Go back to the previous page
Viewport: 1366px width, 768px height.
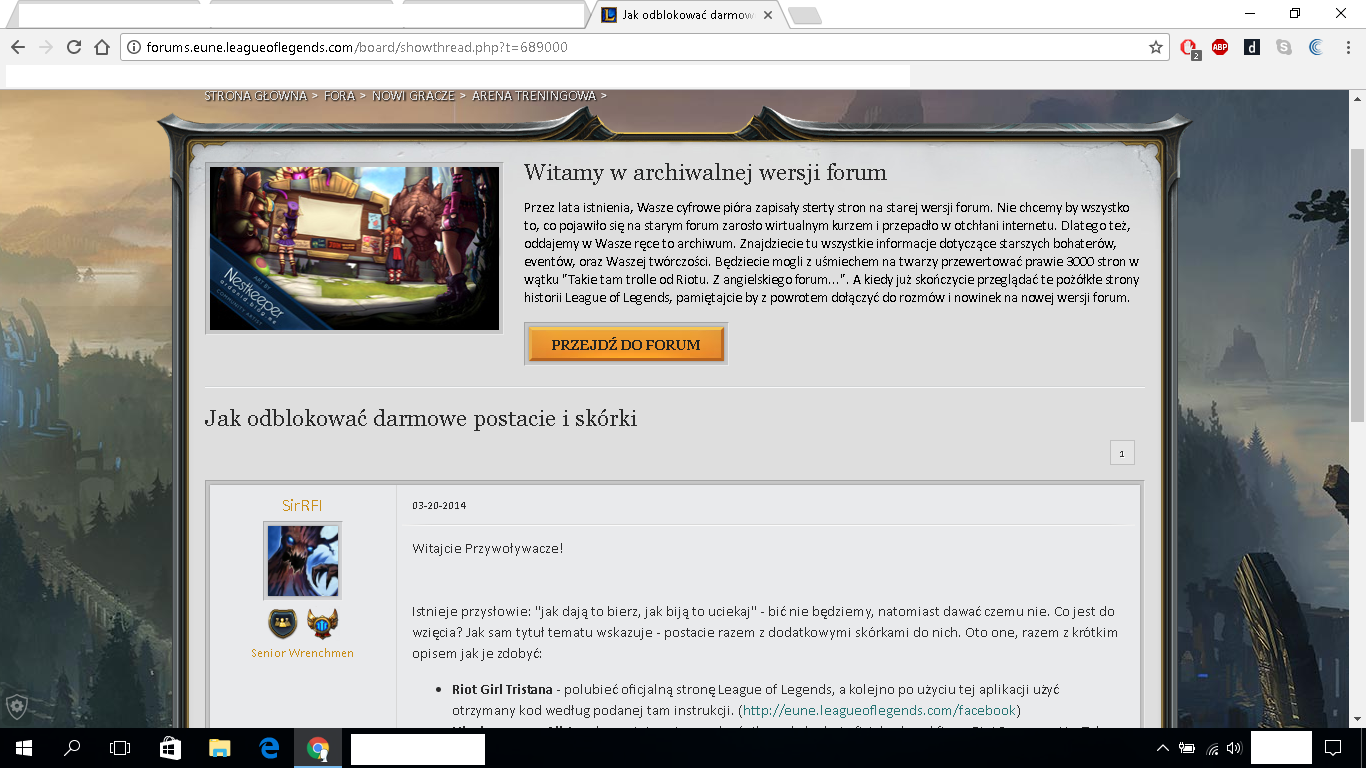coord(17,47)
